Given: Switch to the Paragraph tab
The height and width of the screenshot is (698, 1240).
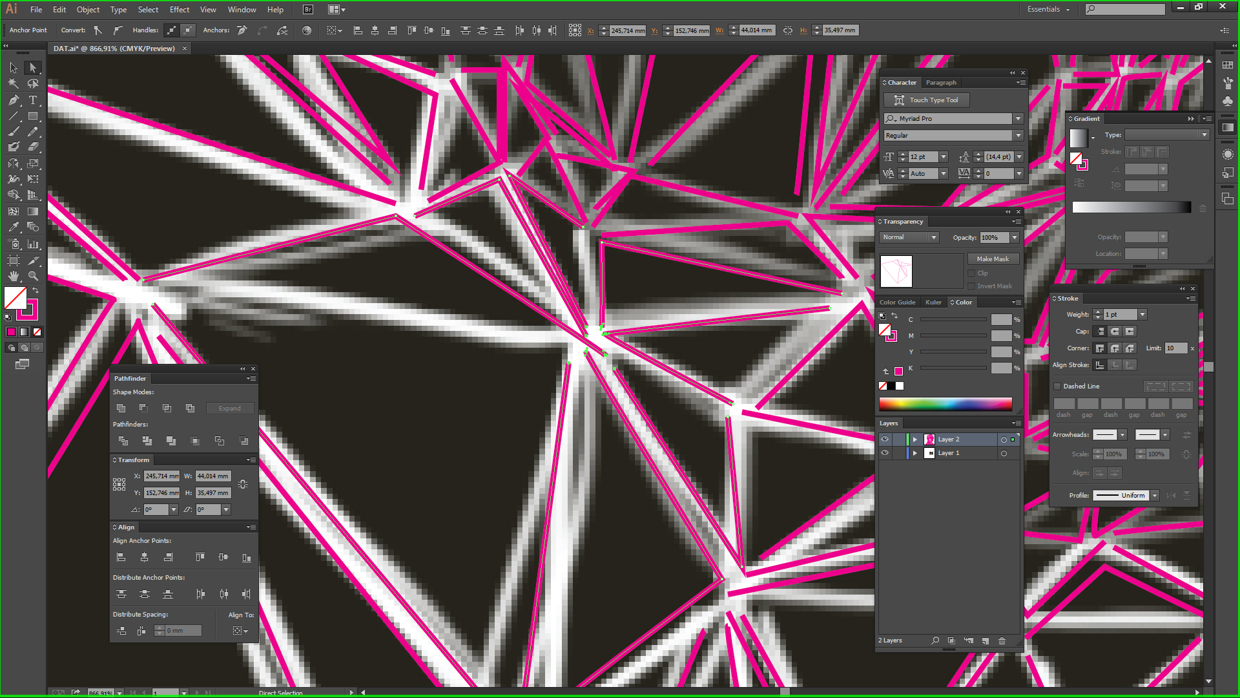Looking at the screenshot, I should click(941, 83).
